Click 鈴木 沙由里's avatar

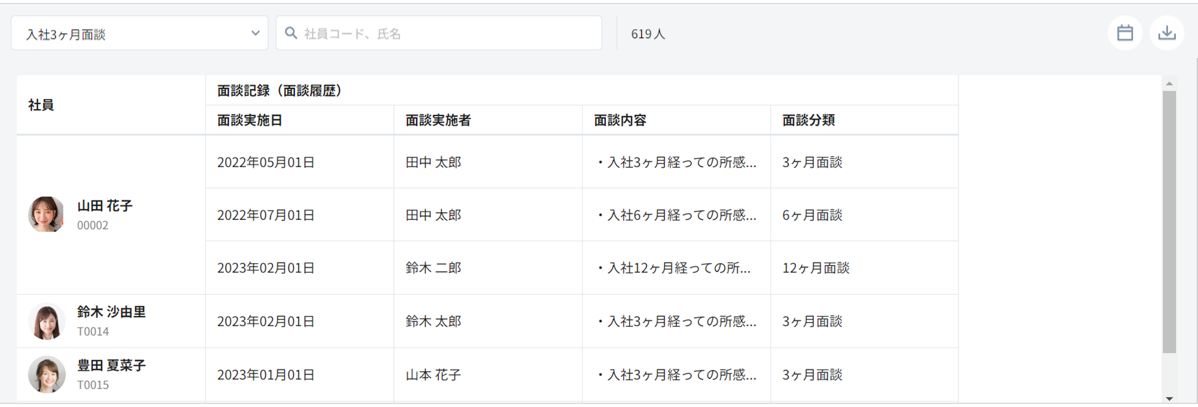(x=47, y=321)
